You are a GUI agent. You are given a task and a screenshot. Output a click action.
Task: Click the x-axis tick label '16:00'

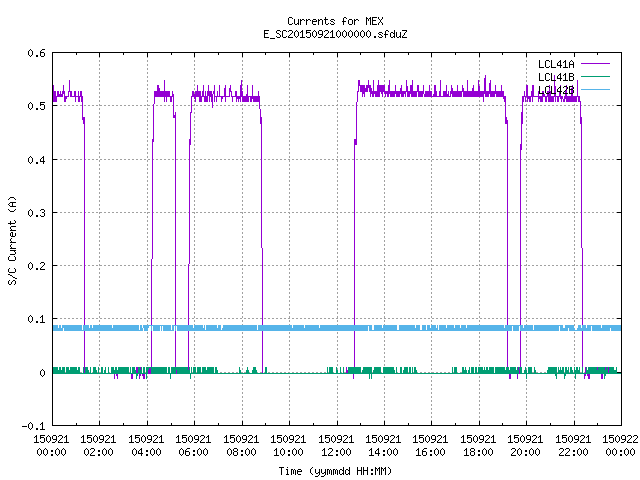click(x=430, y=452)
